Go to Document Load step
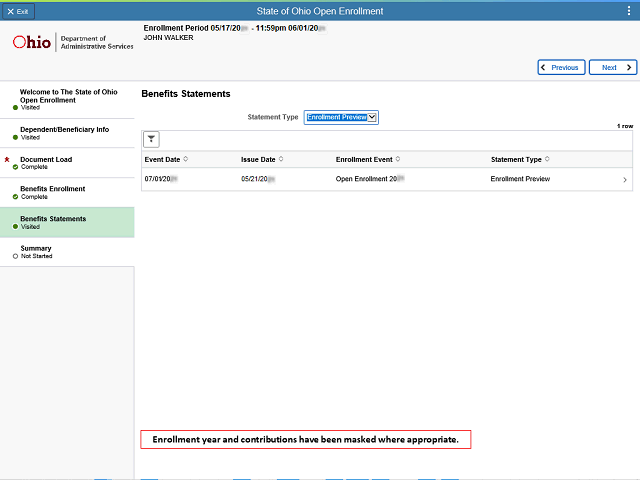Screen dimensions: 640x480 point(67,163)
